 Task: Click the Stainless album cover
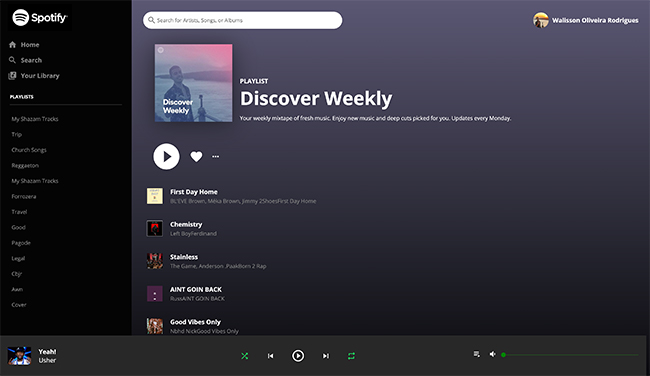(155, 261)
